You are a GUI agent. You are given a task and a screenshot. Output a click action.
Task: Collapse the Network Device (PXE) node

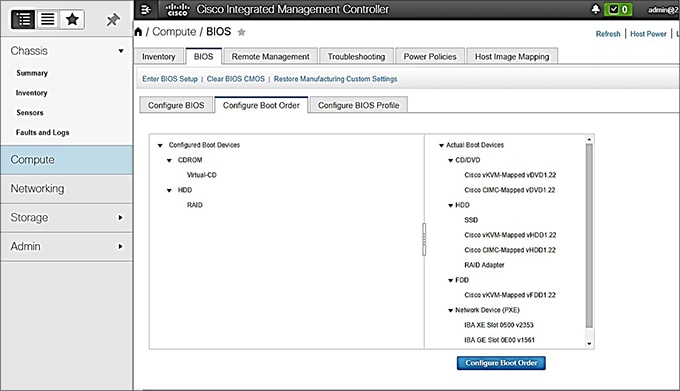(x=450, y=310)
